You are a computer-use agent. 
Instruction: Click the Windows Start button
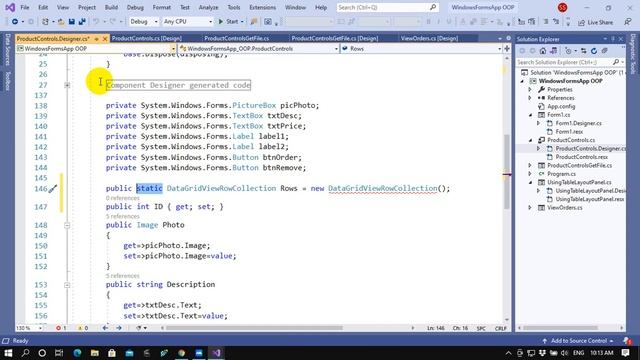(8, 353)
